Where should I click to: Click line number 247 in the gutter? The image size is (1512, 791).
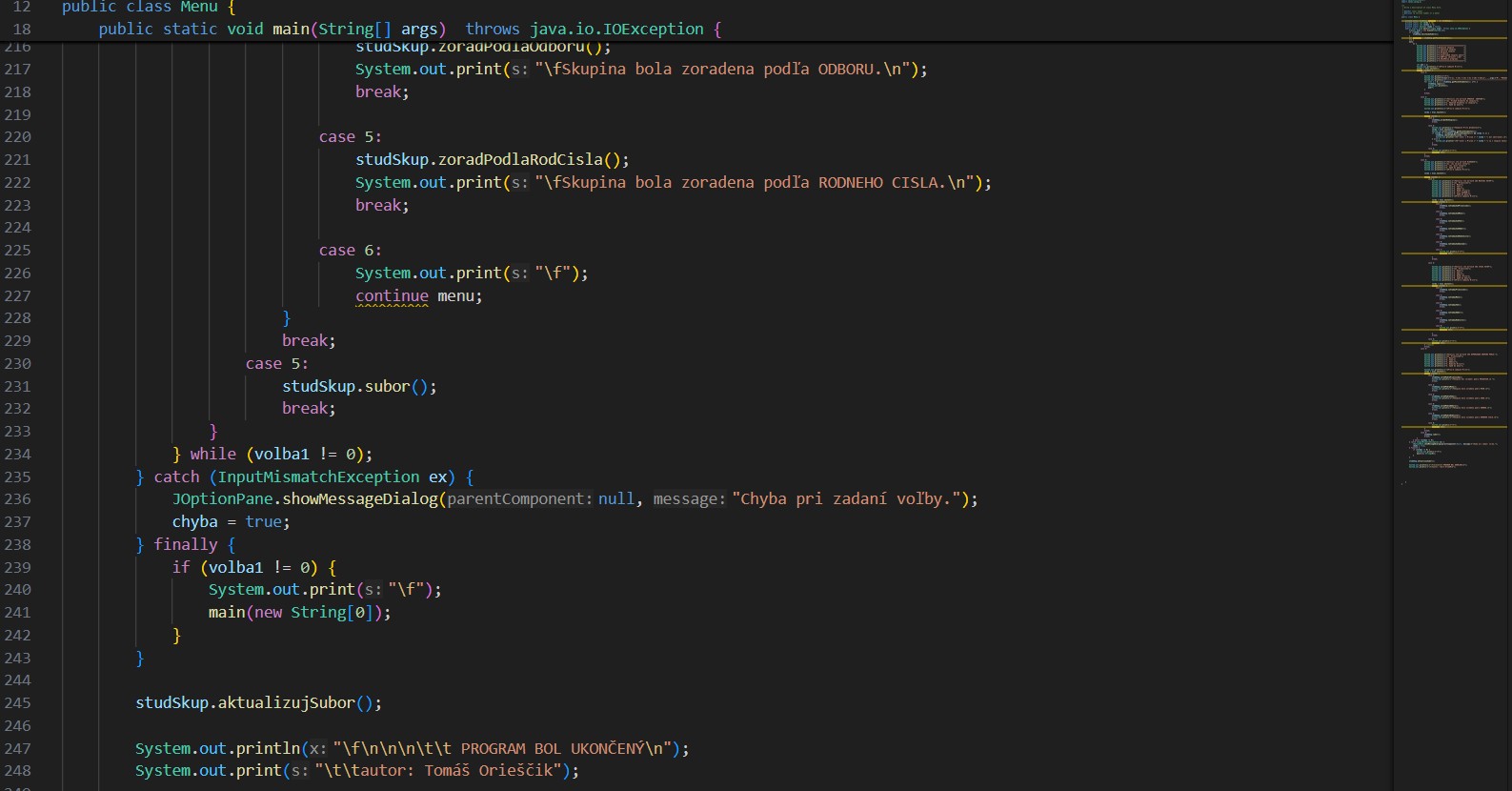tap(18, 749)
